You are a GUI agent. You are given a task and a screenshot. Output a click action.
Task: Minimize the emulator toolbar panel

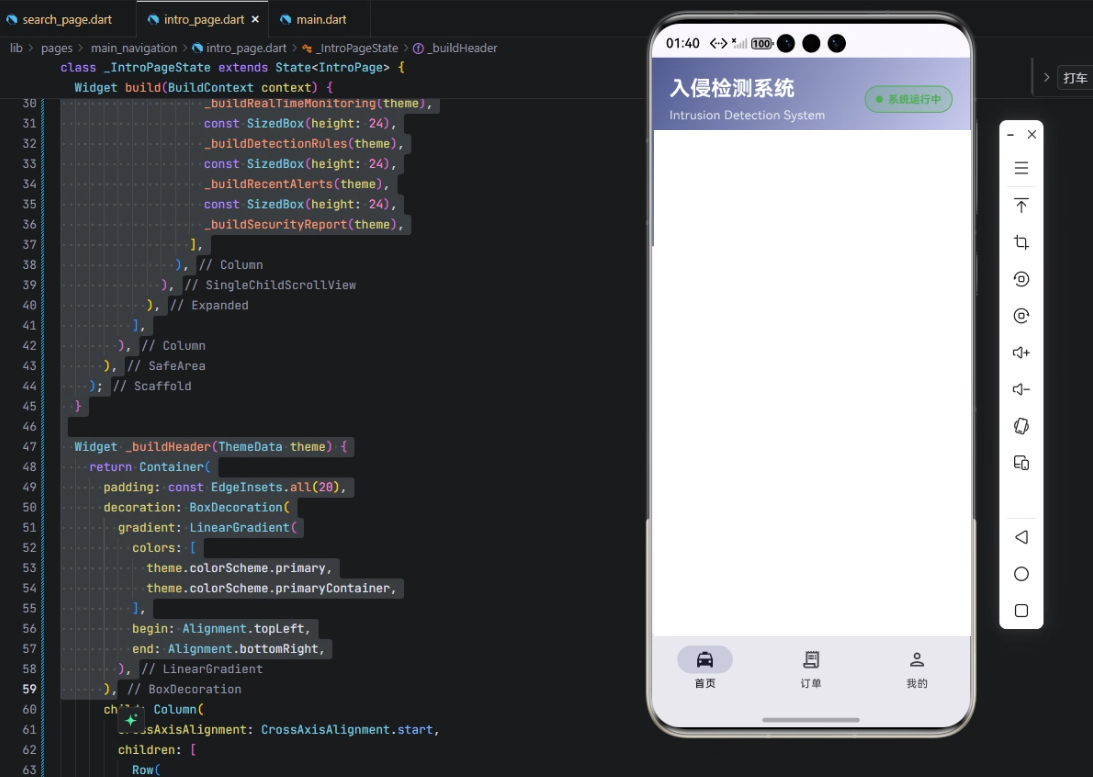click(1010, 134)
